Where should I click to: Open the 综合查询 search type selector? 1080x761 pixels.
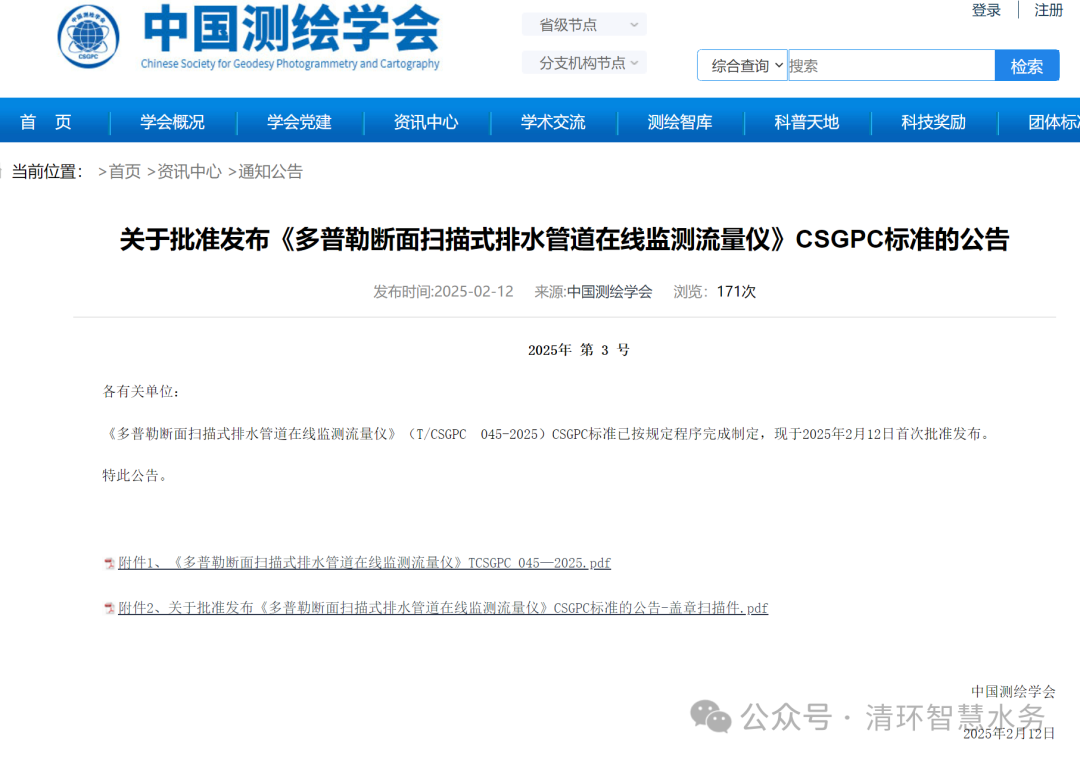coord(743,66)
